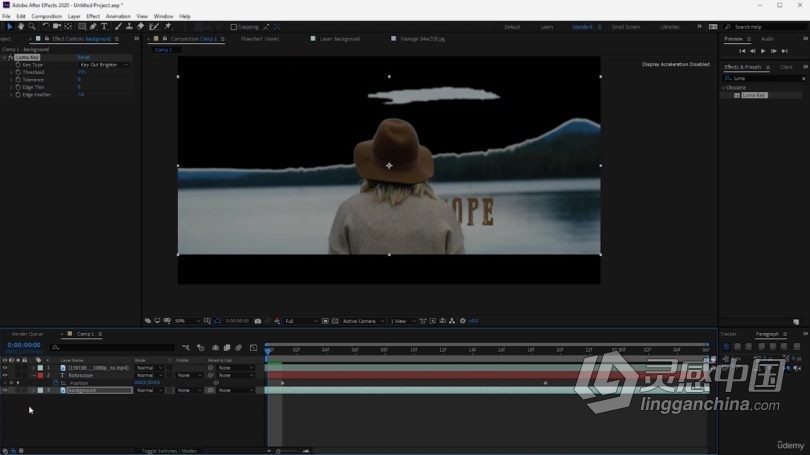The image size is (810, 455).
Task: Select the Eraser tool
Action: 141,26
